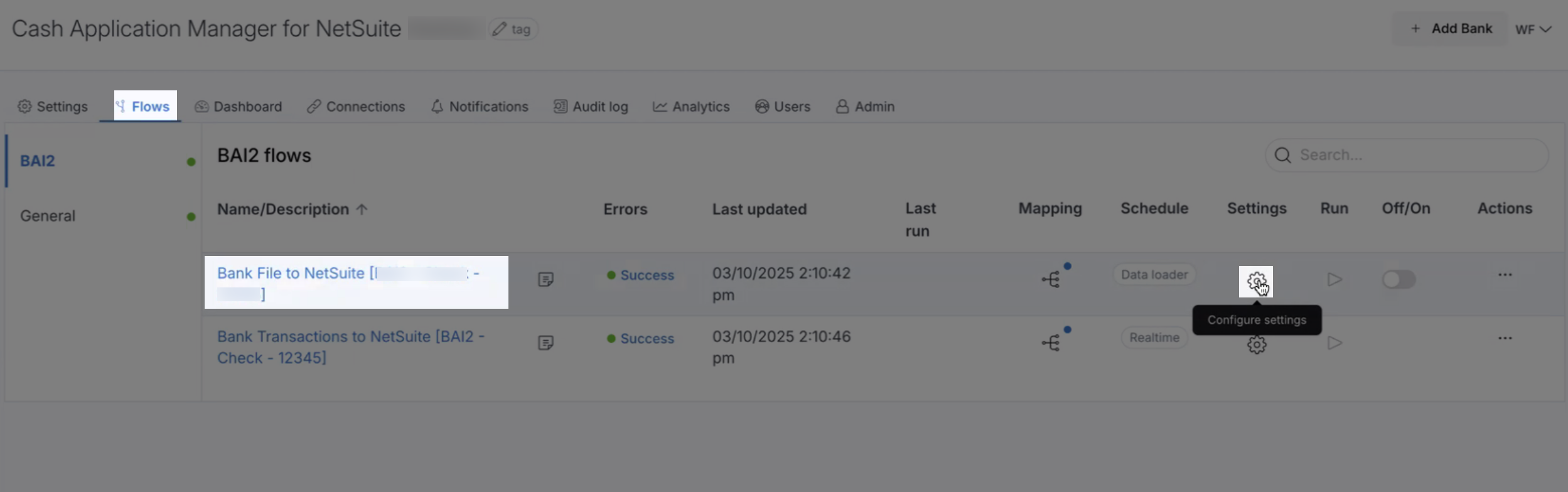
Task: Open the Notifications tab
Action: point(480,107)
